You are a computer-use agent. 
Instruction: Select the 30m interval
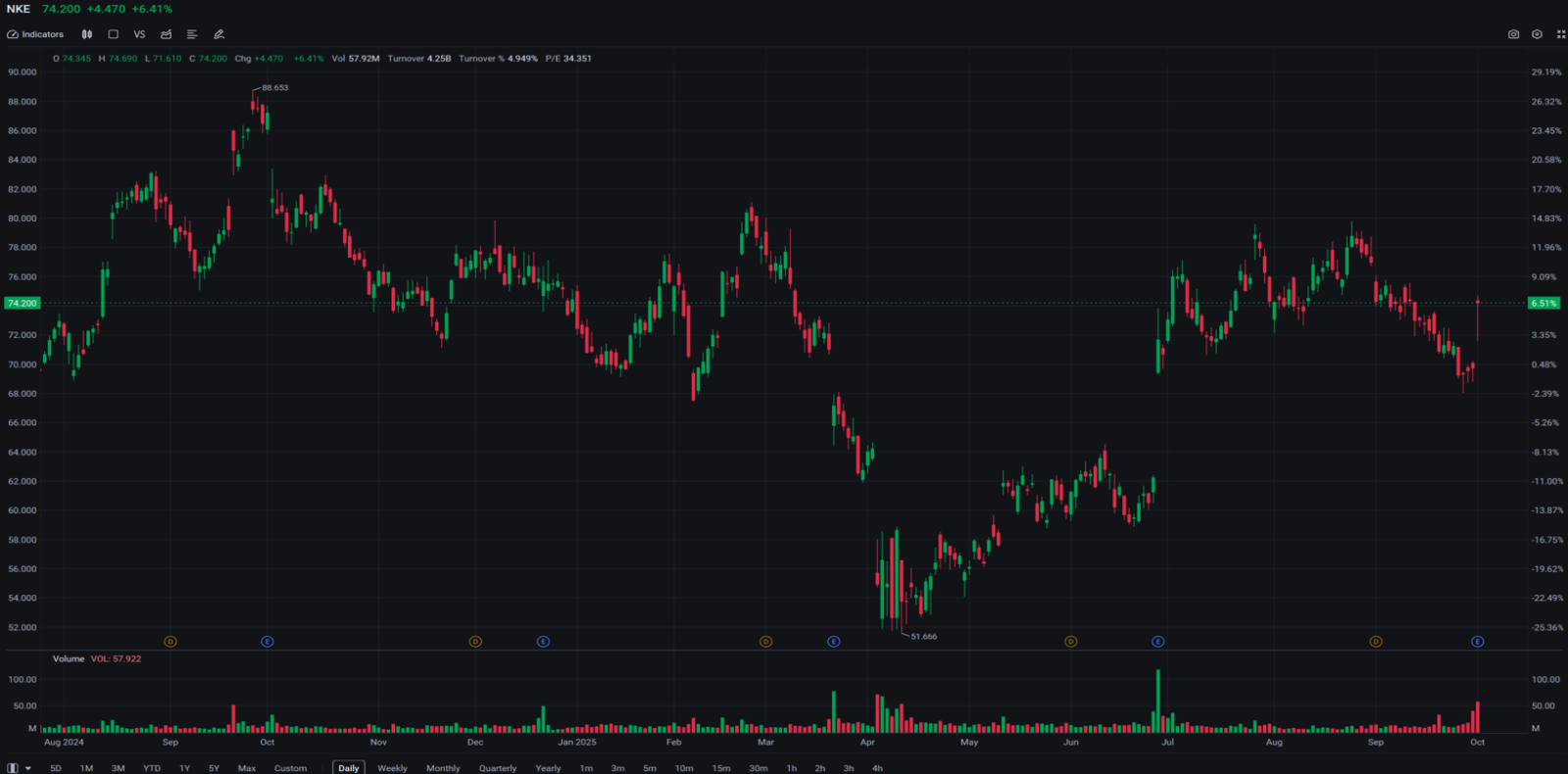(x=759, y=768)
